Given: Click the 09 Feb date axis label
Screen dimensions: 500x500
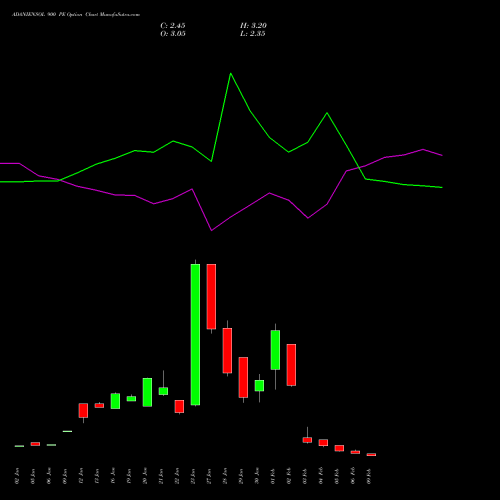Looking at the screenshot, I should point(369,476).
